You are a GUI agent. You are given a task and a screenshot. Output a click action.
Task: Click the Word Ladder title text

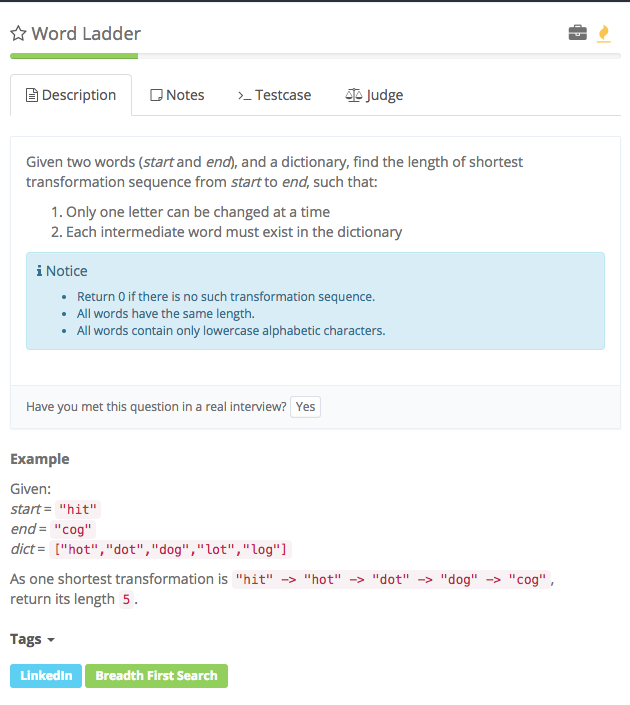click(86, 34)
